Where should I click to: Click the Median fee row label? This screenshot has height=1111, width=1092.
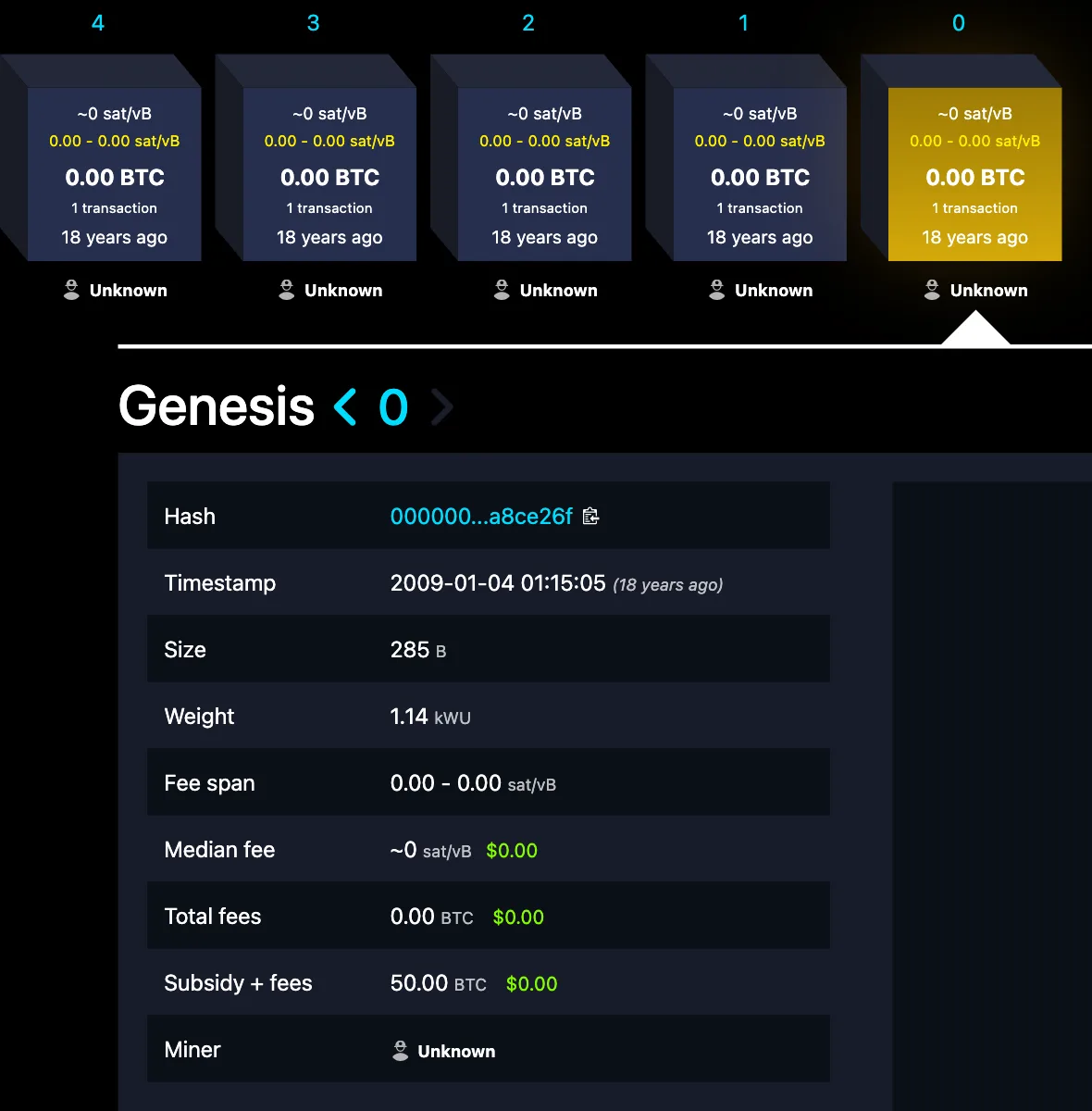[219, 850]
